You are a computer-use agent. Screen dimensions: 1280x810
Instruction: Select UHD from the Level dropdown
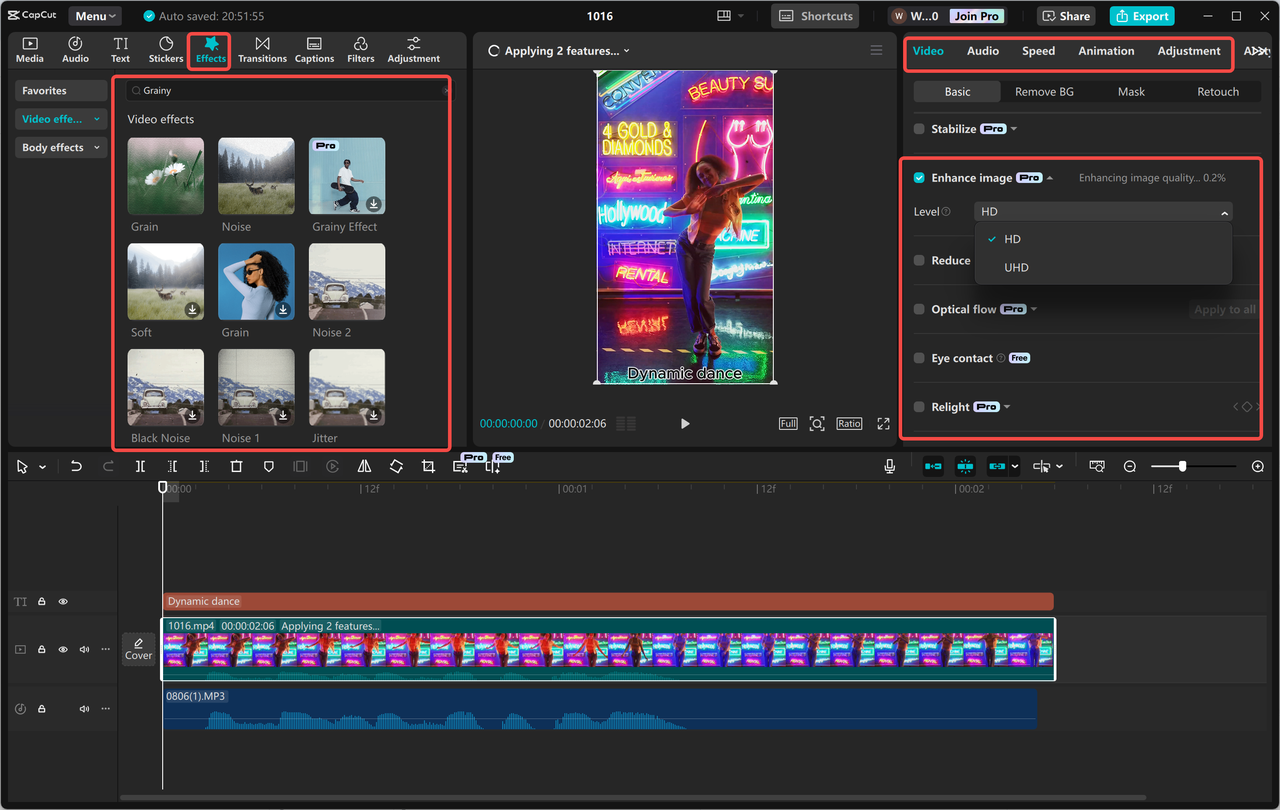pos(1016,268)
